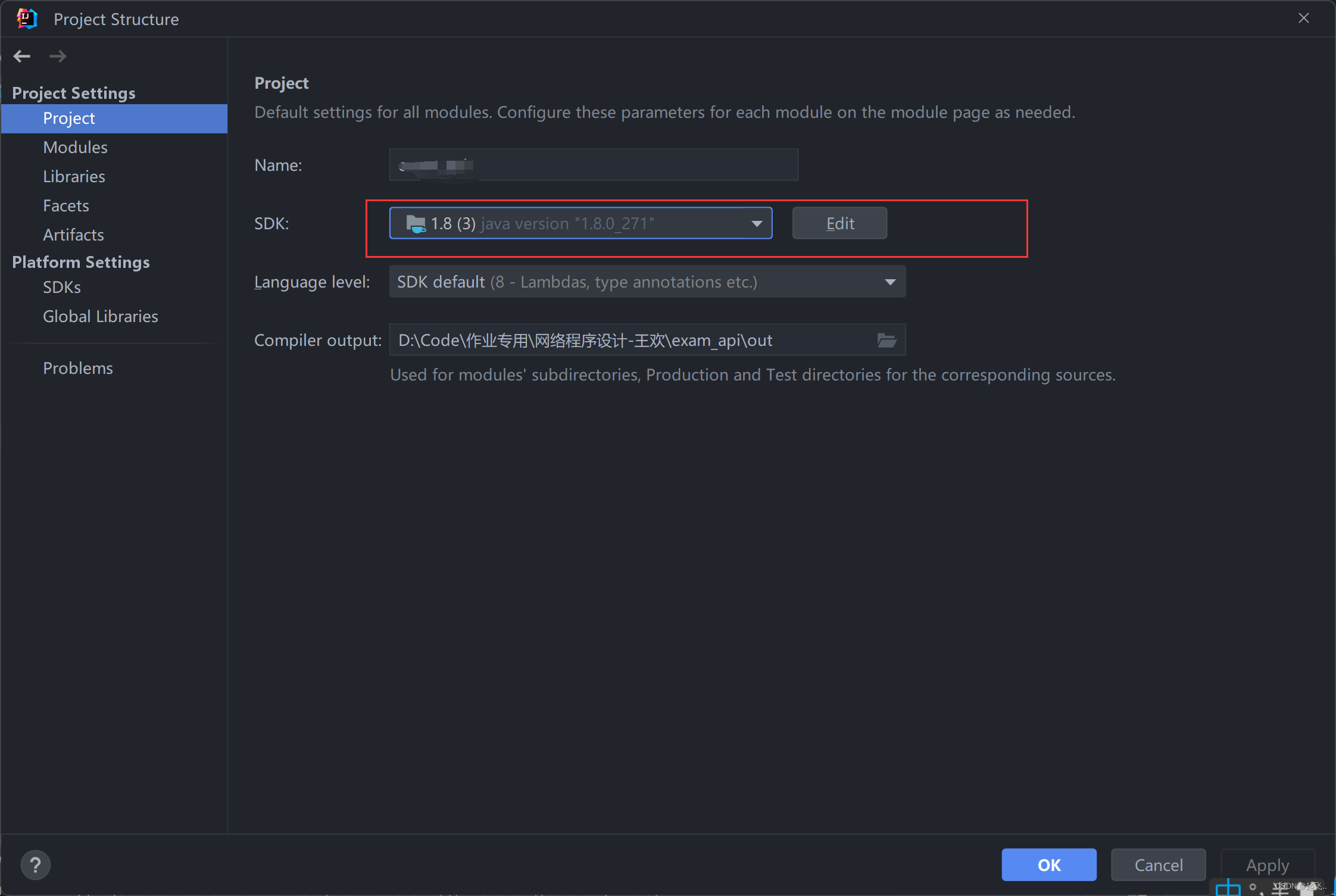Click the forward navigation arrow
Screen dimensions: 1336x896
tap(58, 57)
